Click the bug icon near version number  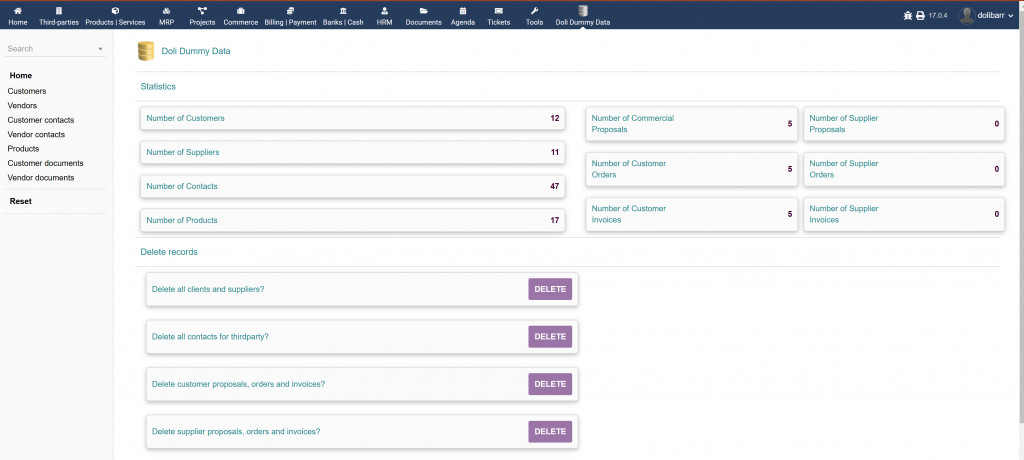coord(907,15)
